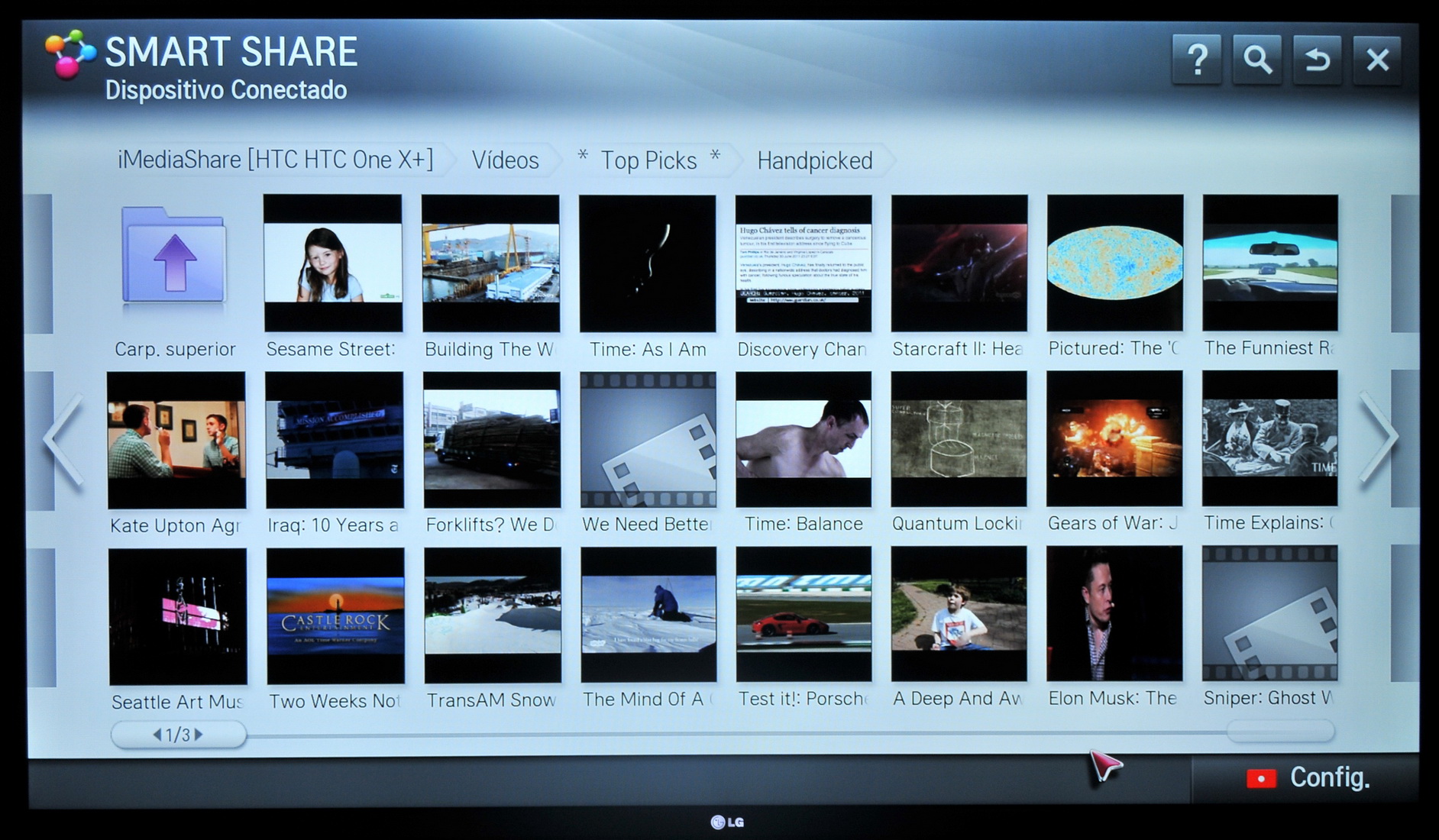Select the Vídeos breadcrumb

click(x=505, y=160)
